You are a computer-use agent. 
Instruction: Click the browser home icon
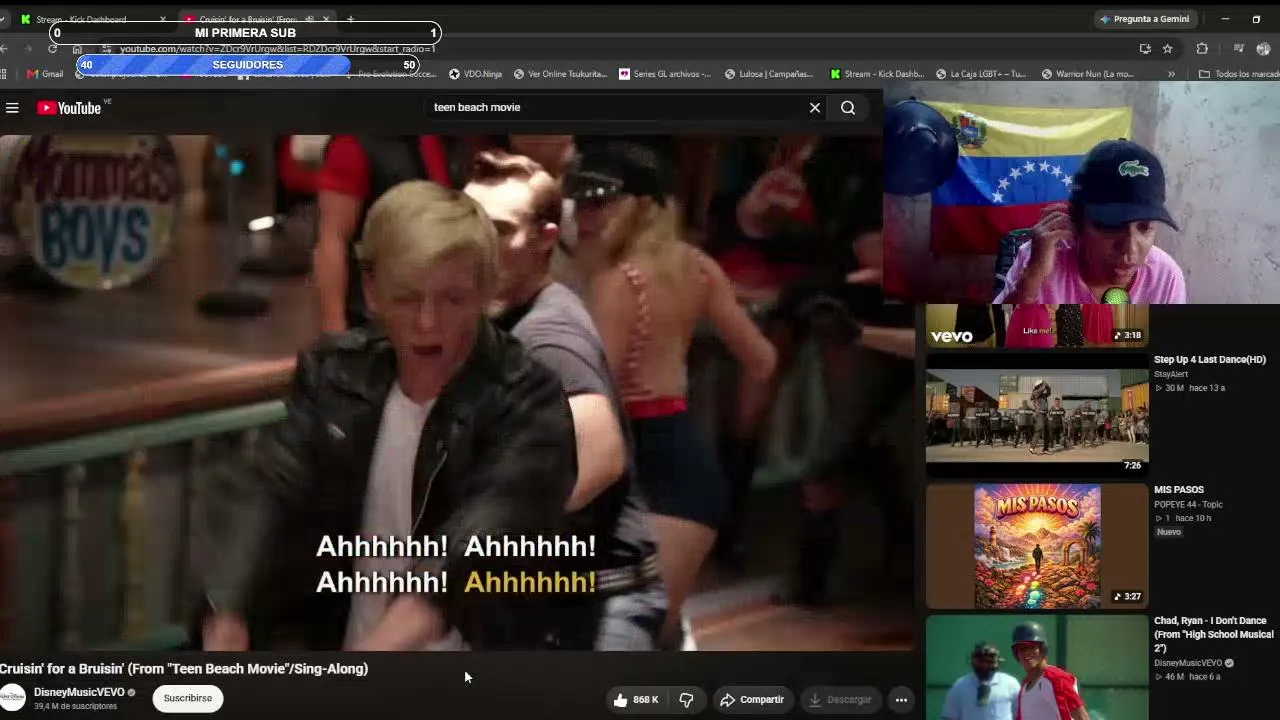click(77, 48)
